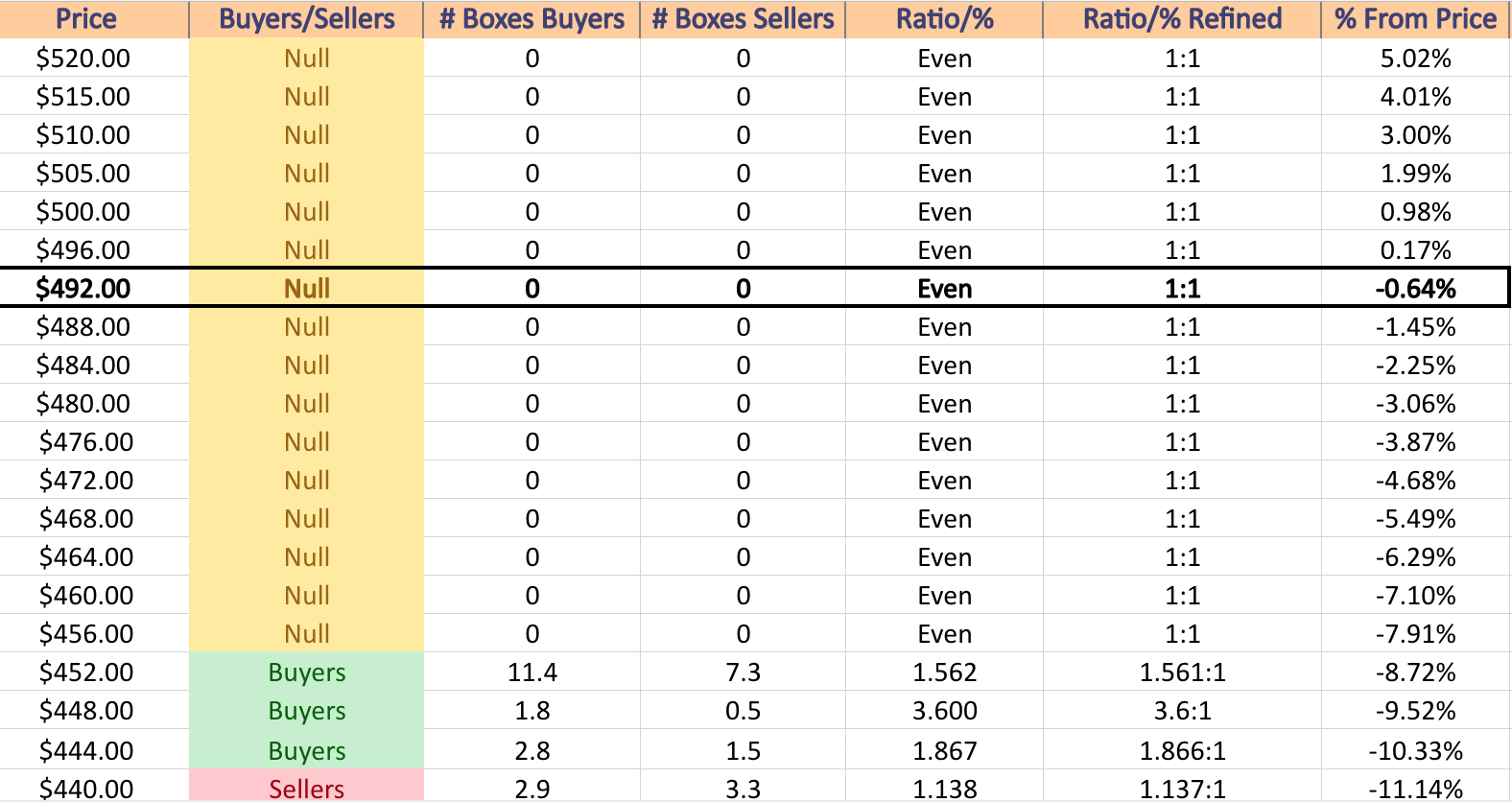This screenshot has height=802, width=1512.
Task: Click the 1.137:1 refined ratio
Action: [x=1182, y=789]
